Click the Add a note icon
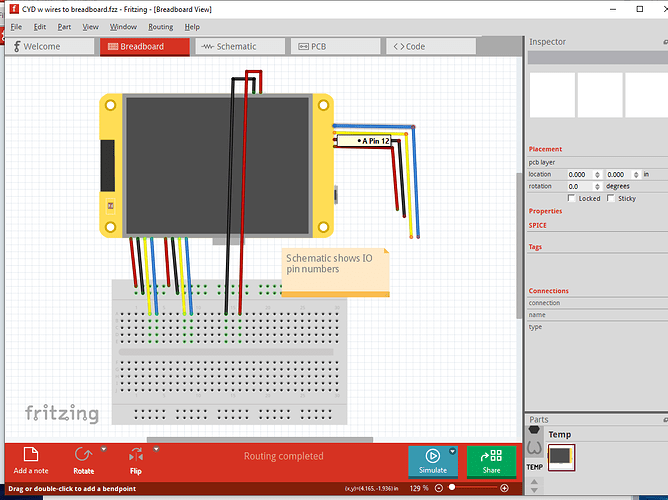The height and width of the screenshot is (500, 668). pyautogui.click(x=30, y=456)
